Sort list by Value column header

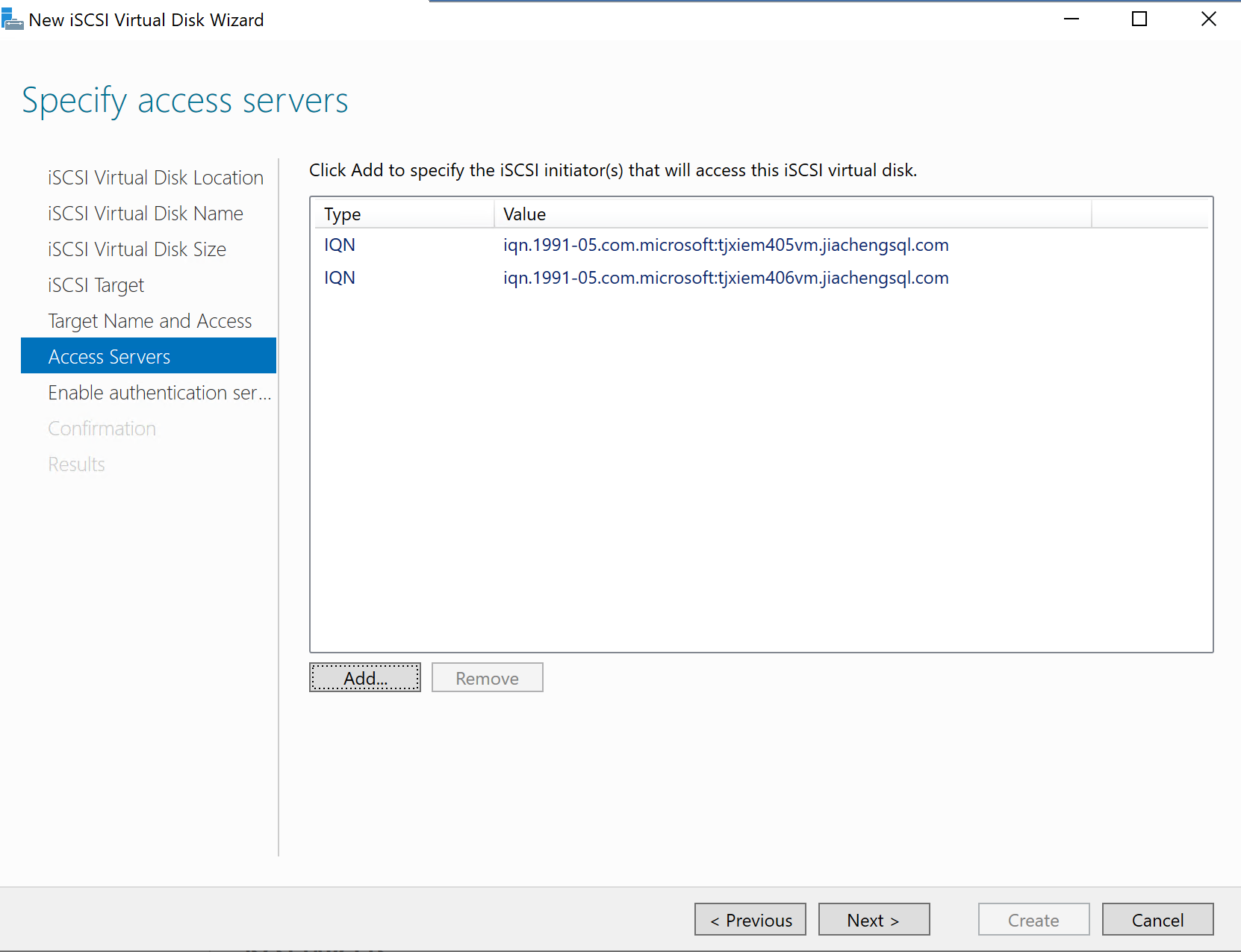(x=791, y=214)
